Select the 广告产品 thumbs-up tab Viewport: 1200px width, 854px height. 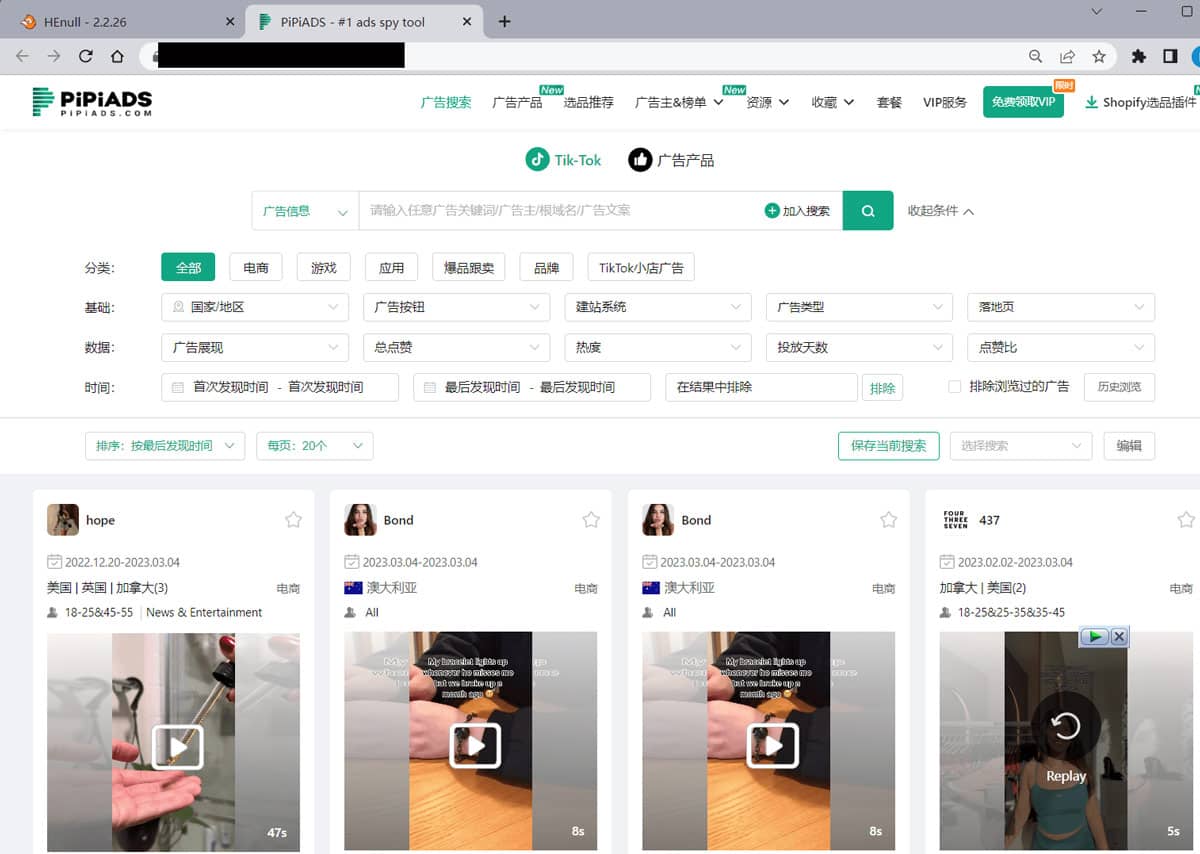[671, 160]
